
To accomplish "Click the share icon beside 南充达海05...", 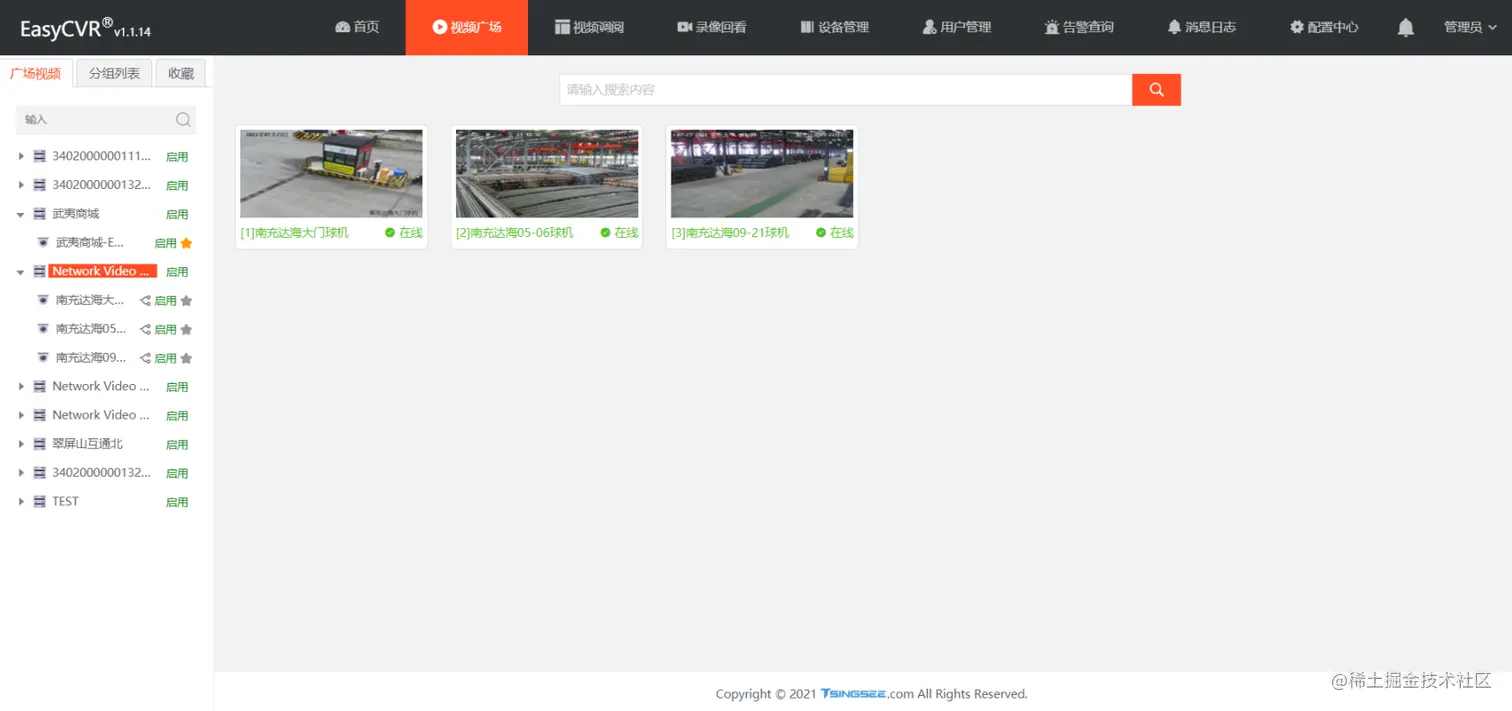I will tap(145, 329).
